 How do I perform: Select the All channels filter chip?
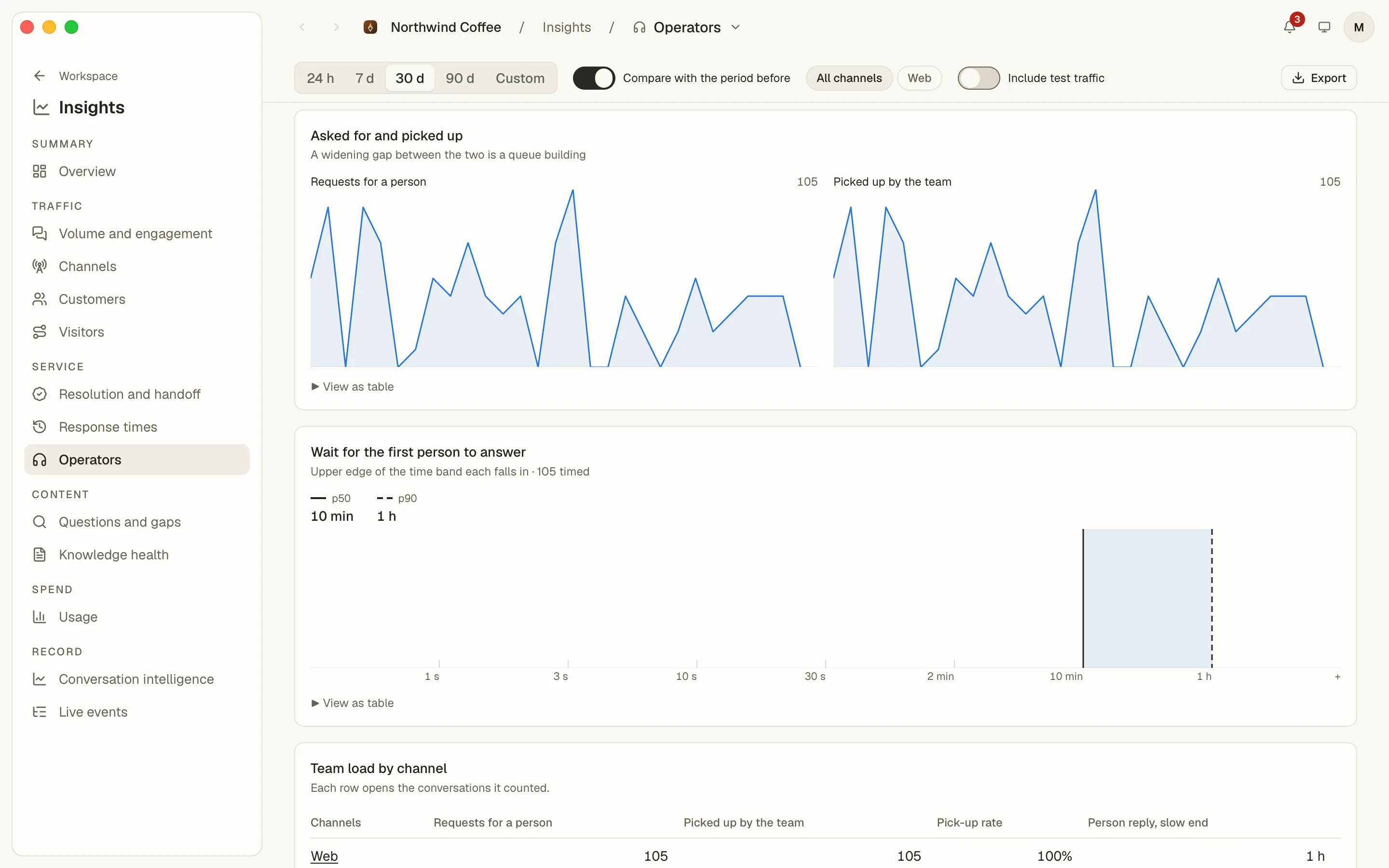pos(849,78)
